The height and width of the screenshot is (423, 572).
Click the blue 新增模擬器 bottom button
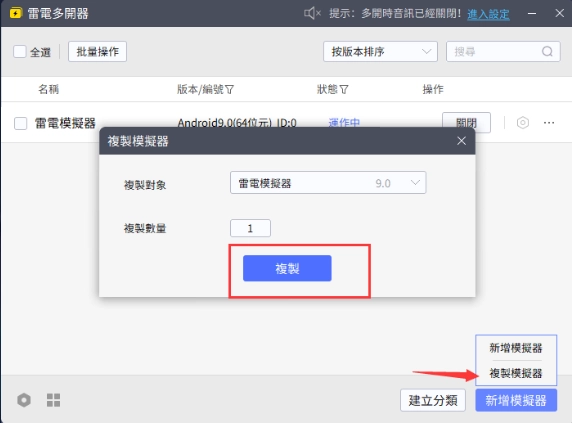click(x=516, y=400)
